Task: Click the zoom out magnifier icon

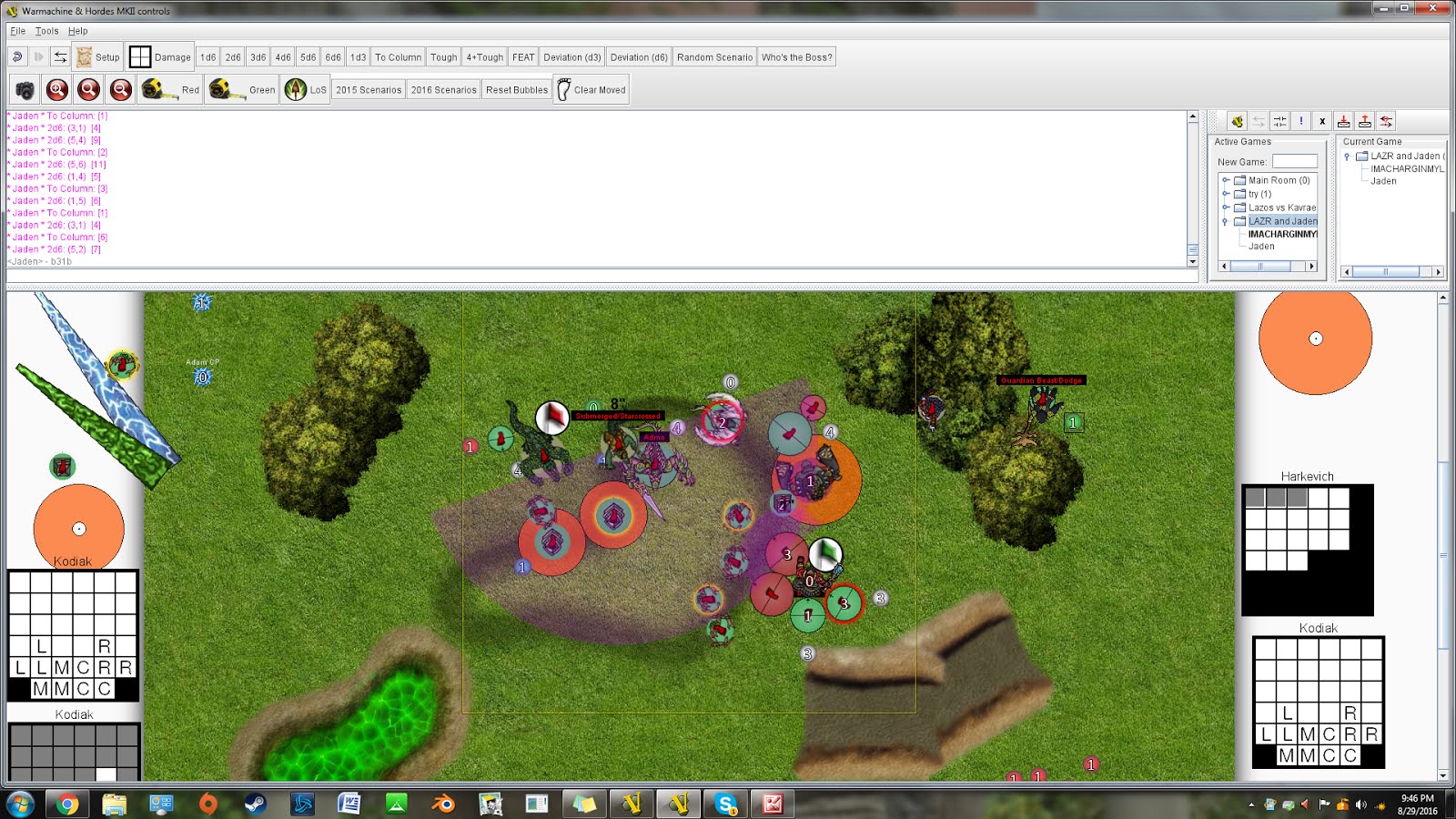Action: click(x=120, y=89)
